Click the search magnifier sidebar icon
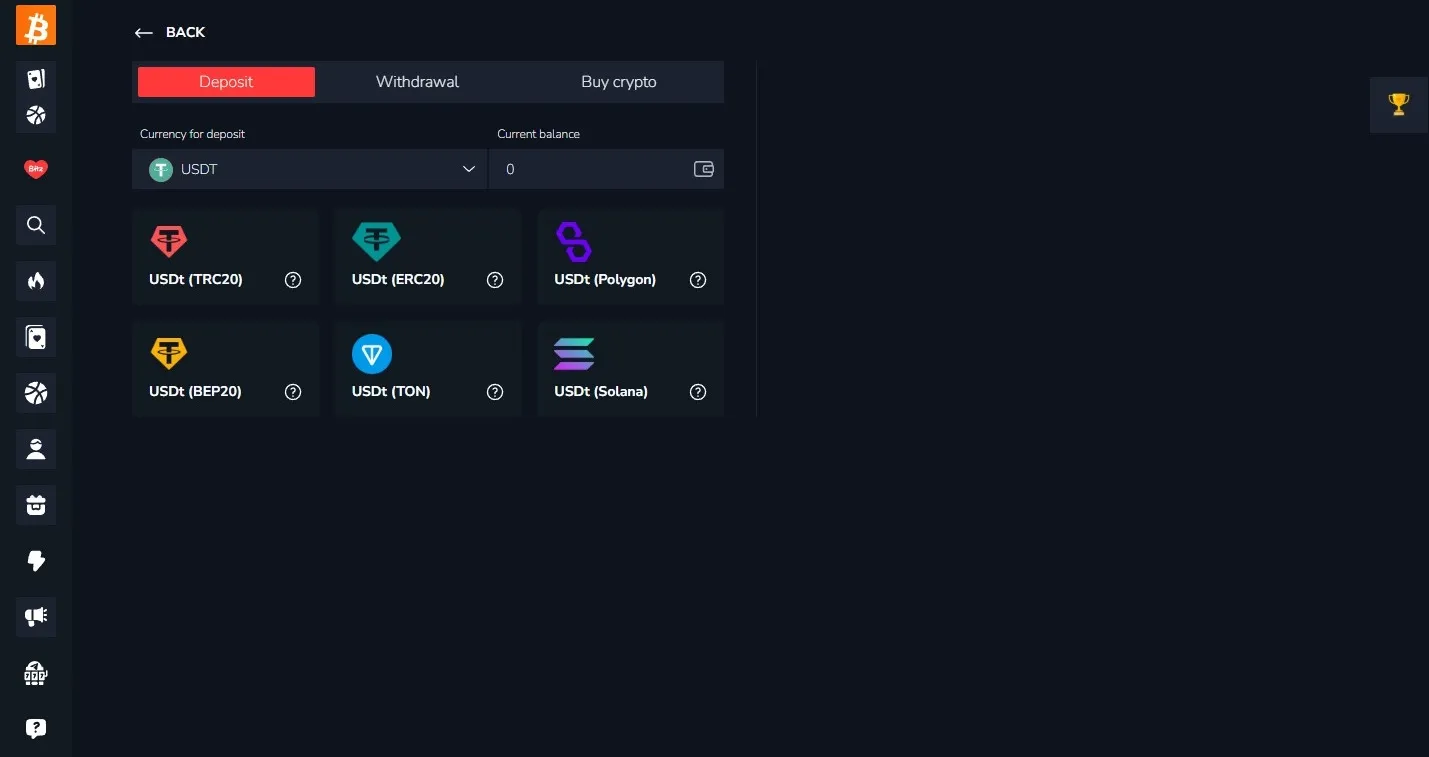 36,225
